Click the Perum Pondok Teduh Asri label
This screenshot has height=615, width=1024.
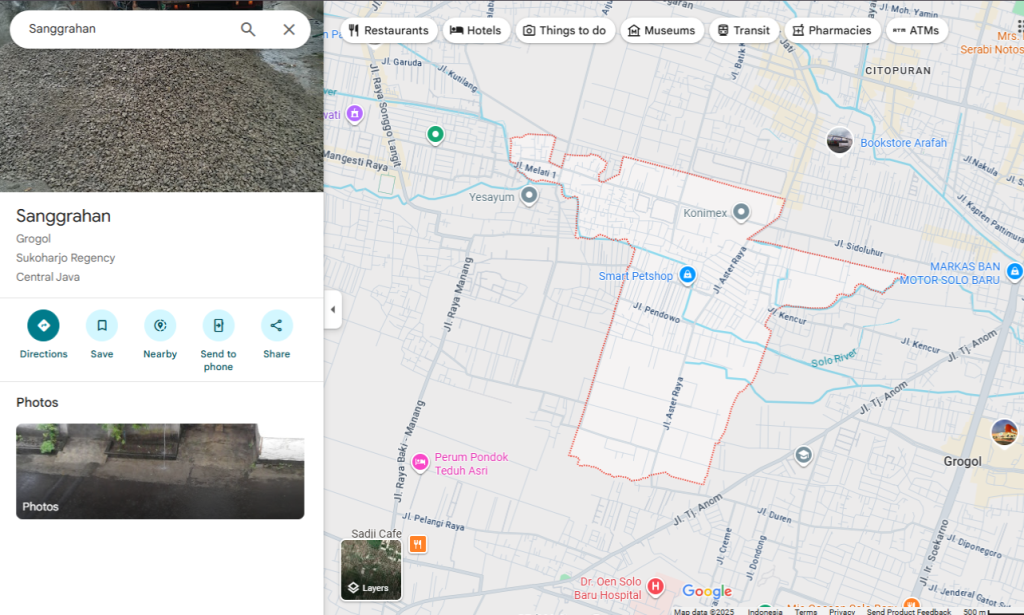click(471, 464)
